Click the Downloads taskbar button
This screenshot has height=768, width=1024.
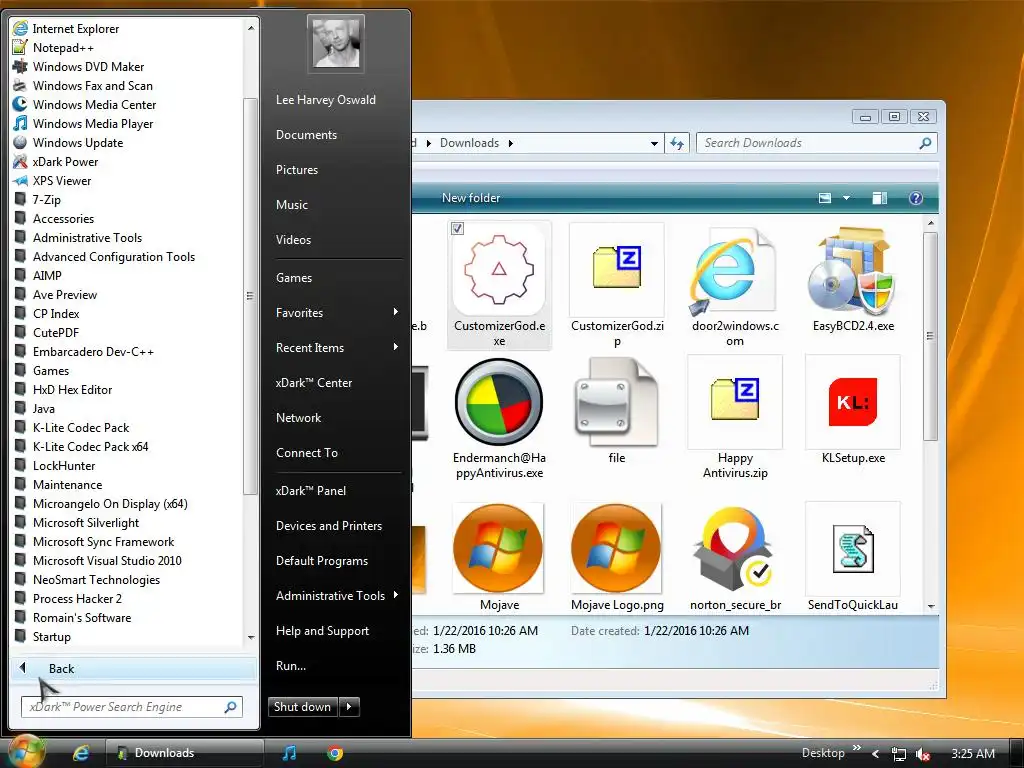(x=185, y=753)
